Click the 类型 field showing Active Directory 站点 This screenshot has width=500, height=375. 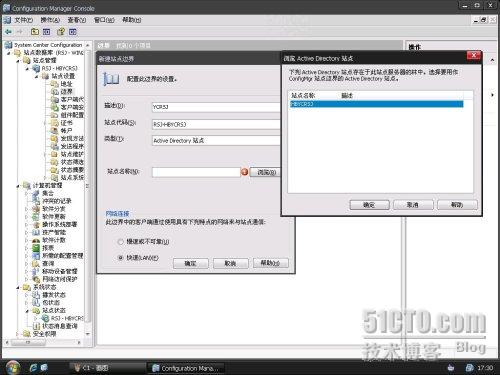pos(216,140)
